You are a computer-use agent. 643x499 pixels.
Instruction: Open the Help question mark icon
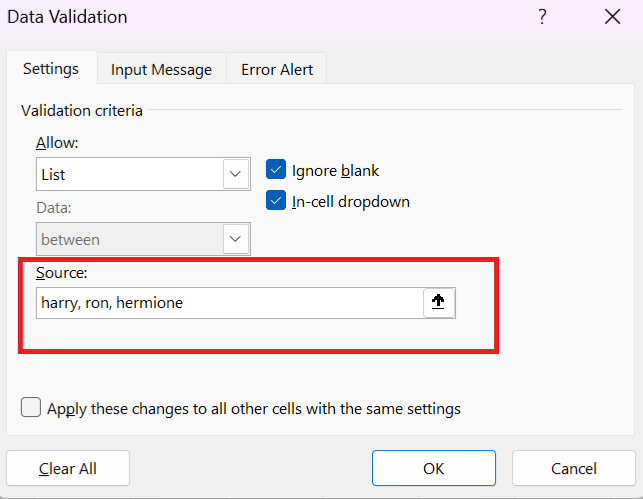pyautogui.click(x=542, y=17)
